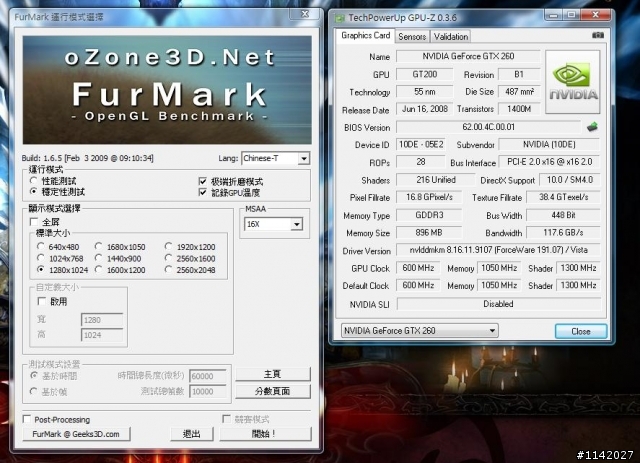640x463 pixels.
Task: Click the Release Date Jun 16, 2008 value
Action: pos(424,109)
